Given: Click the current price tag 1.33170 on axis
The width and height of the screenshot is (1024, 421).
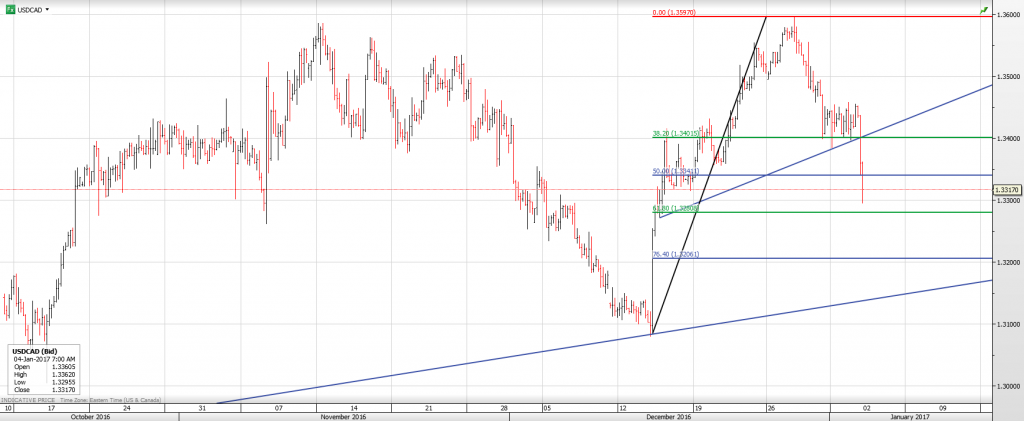Looking at the screenshot, I should coord(1008,190).
